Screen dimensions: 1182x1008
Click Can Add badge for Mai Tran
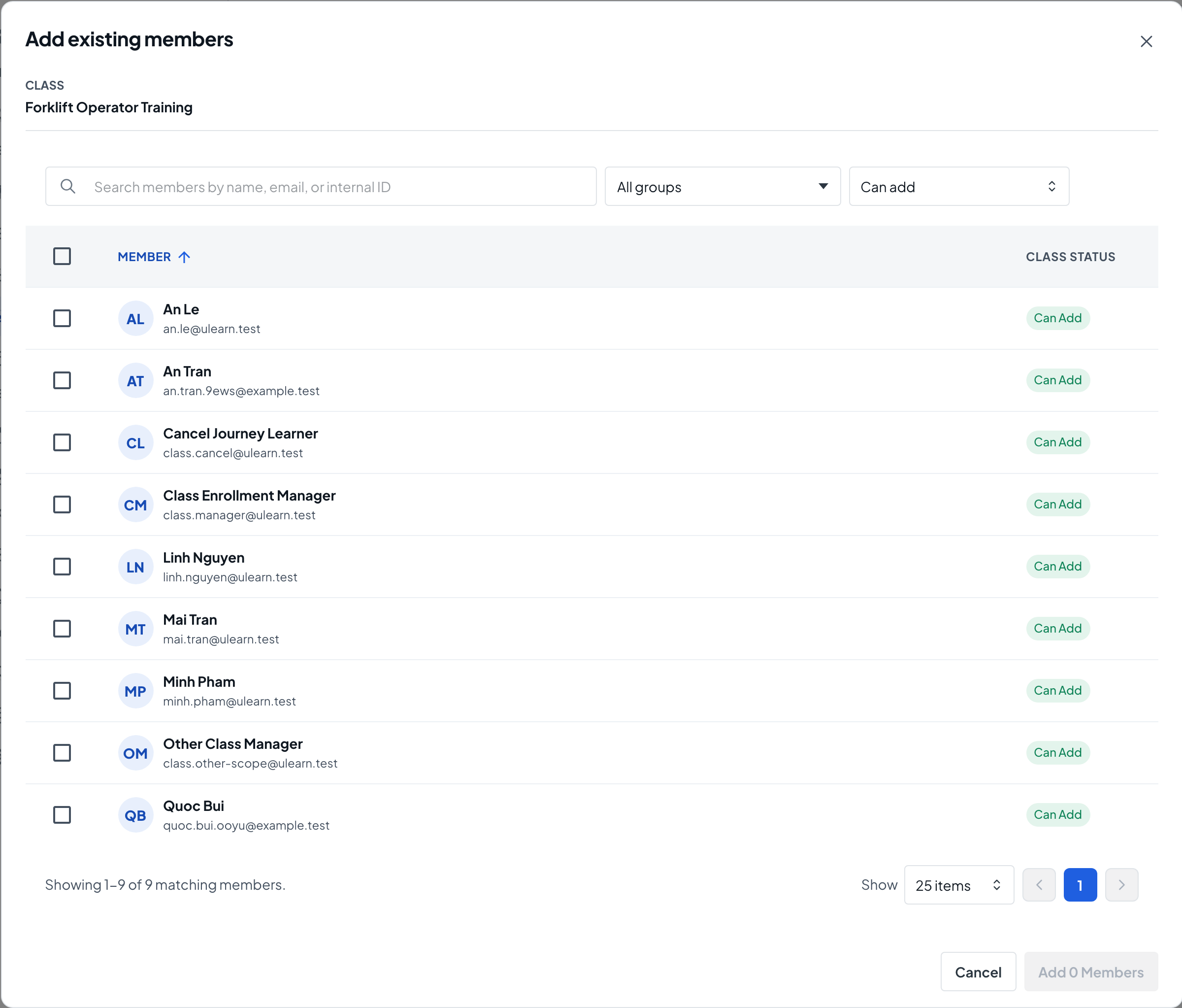1057,629
